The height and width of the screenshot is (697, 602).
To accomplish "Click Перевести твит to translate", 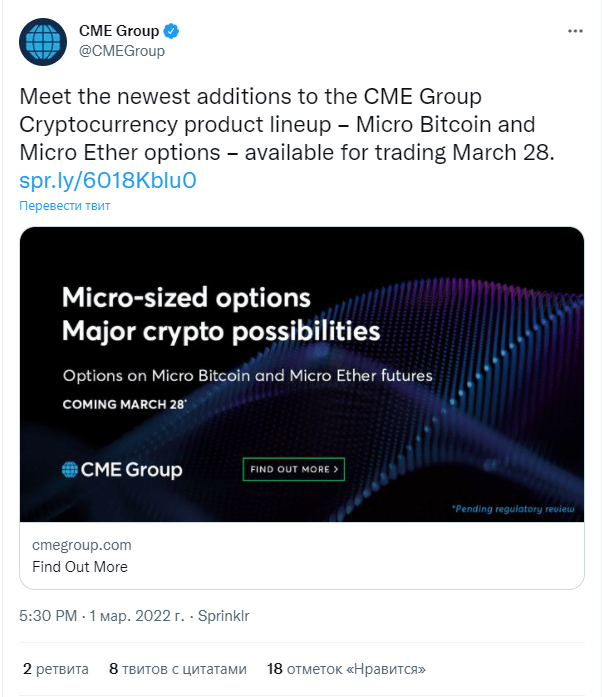I will point(64,205).
